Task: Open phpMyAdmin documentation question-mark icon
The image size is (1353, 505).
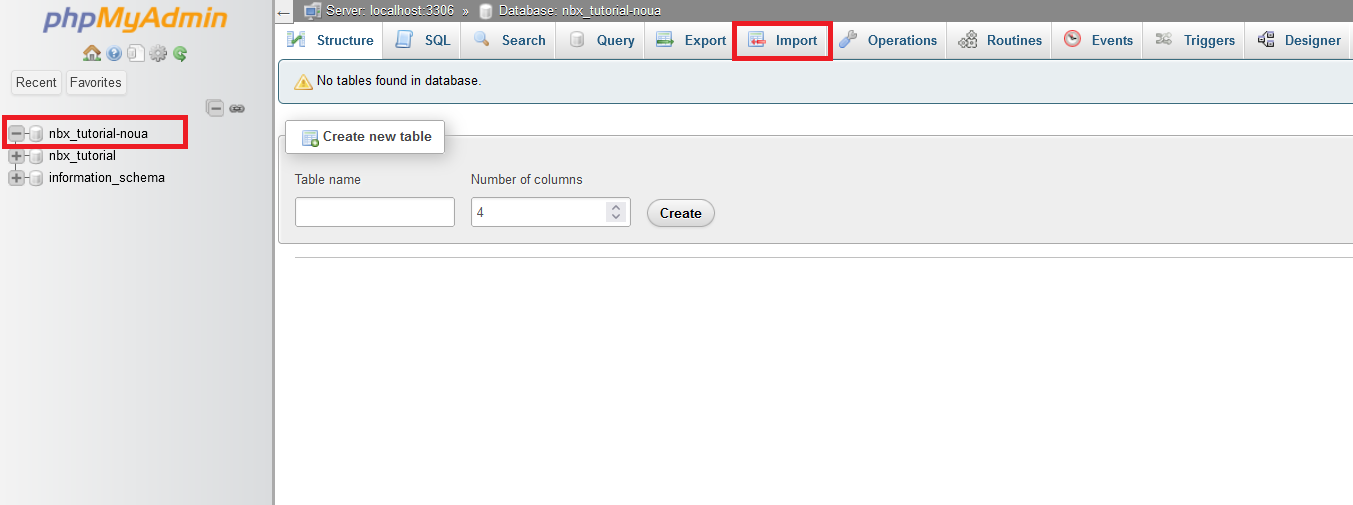Action: [x=114, y=54]
